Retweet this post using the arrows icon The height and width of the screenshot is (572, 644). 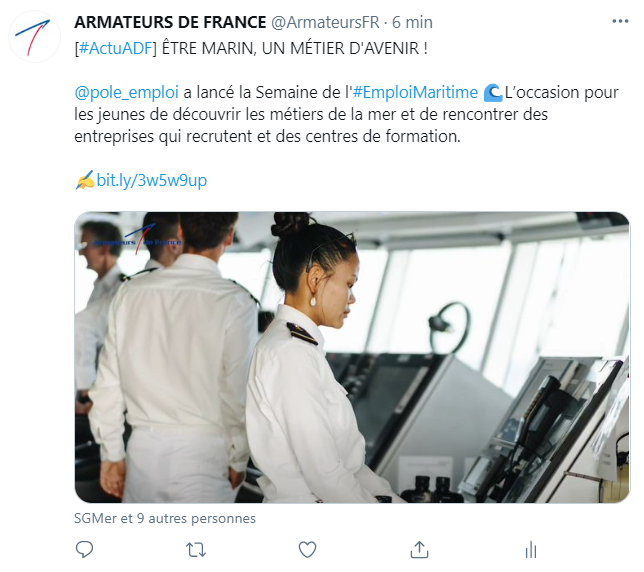tap(196, 549)
